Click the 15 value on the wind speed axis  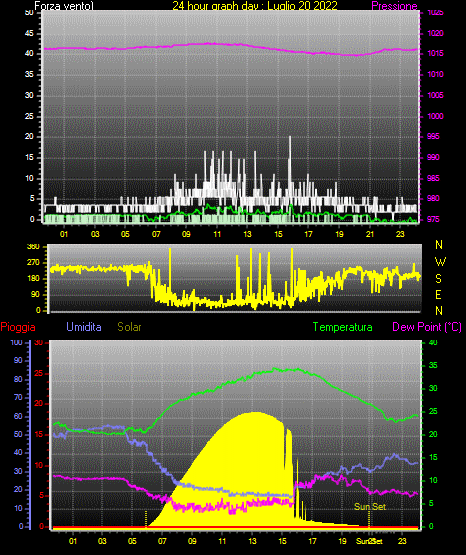click(29, 157)
